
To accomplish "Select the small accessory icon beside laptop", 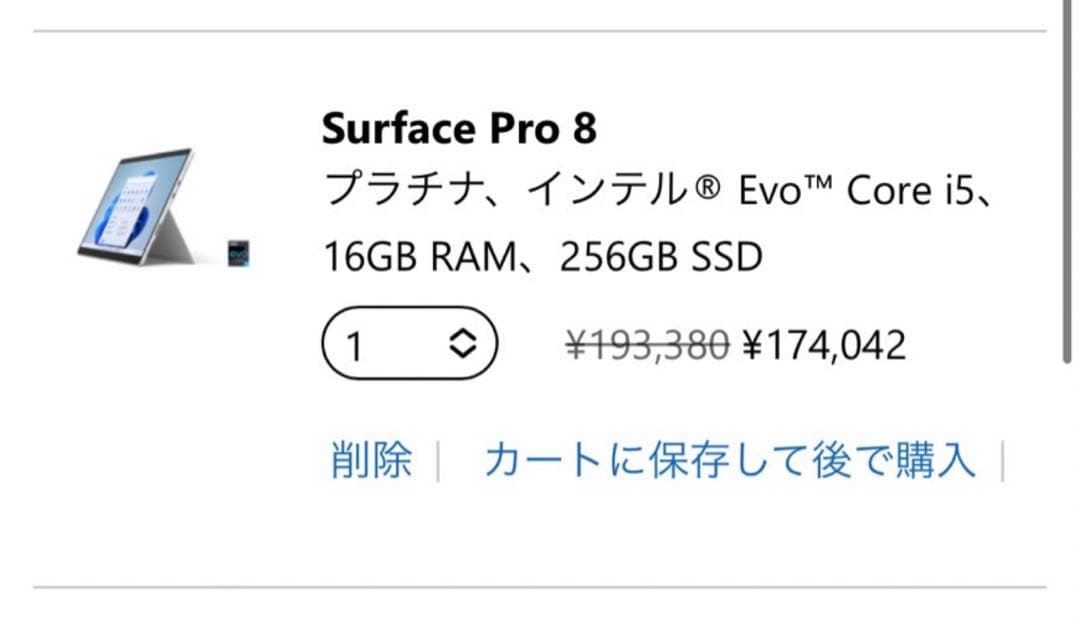I will (236, 251).
